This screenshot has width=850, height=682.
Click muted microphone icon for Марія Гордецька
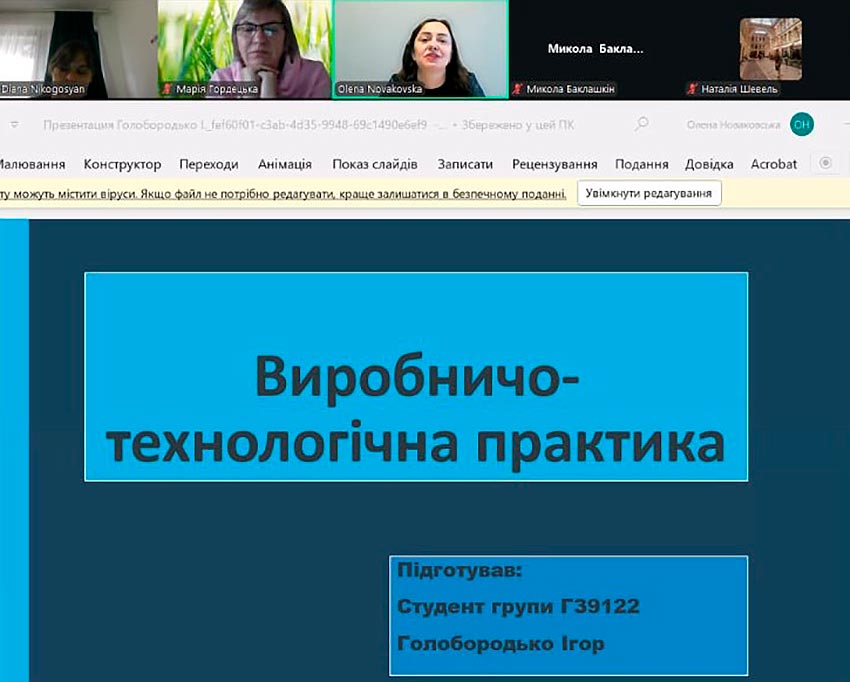point(167,89)
